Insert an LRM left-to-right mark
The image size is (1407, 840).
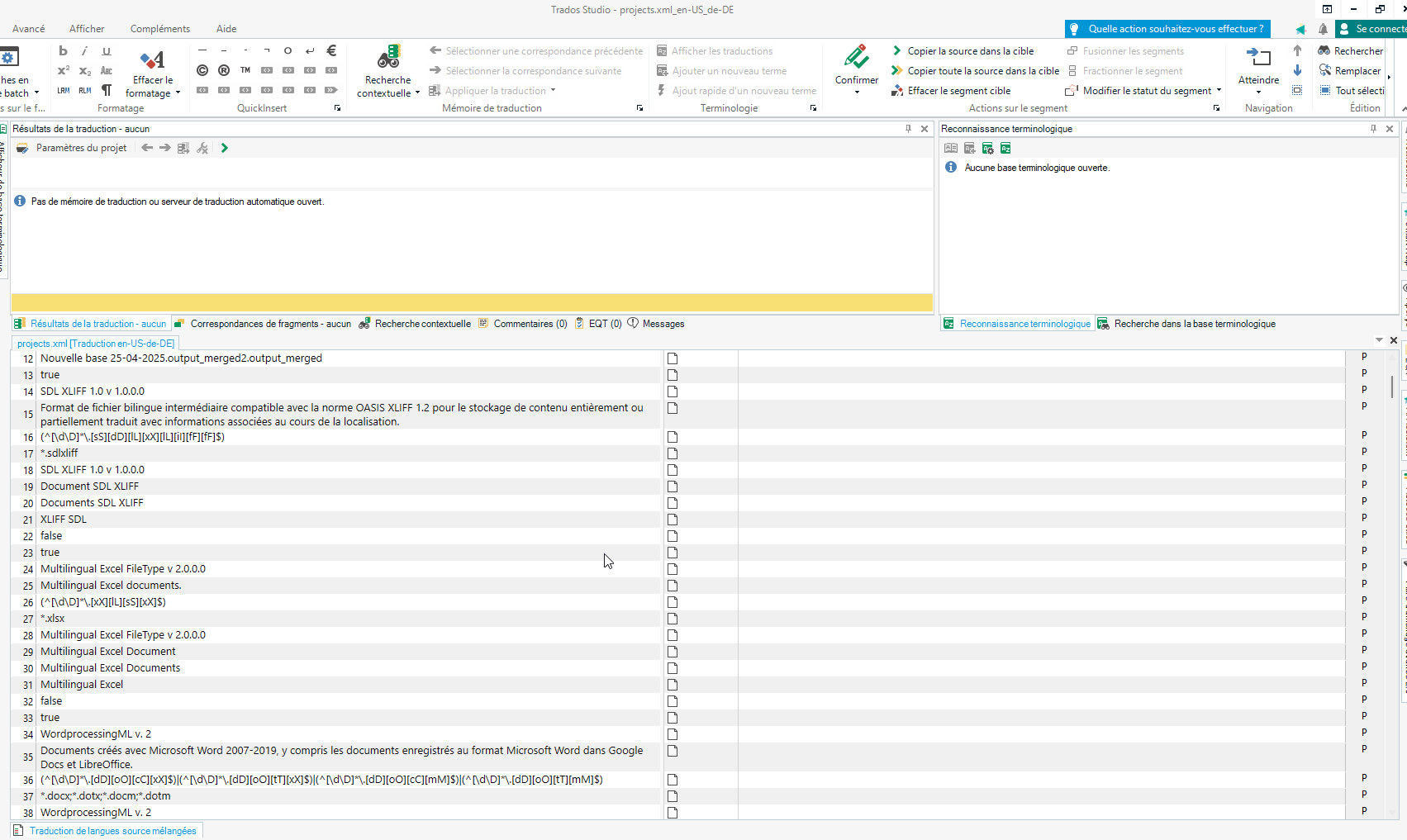[x=64, y=91]
